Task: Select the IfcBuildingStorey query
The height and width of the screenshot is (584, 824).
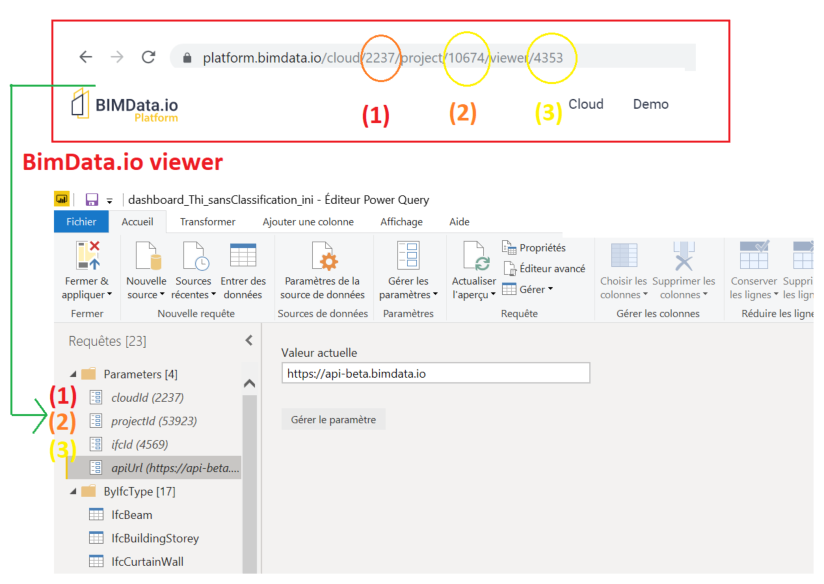Action: click(x=154, y=538)
